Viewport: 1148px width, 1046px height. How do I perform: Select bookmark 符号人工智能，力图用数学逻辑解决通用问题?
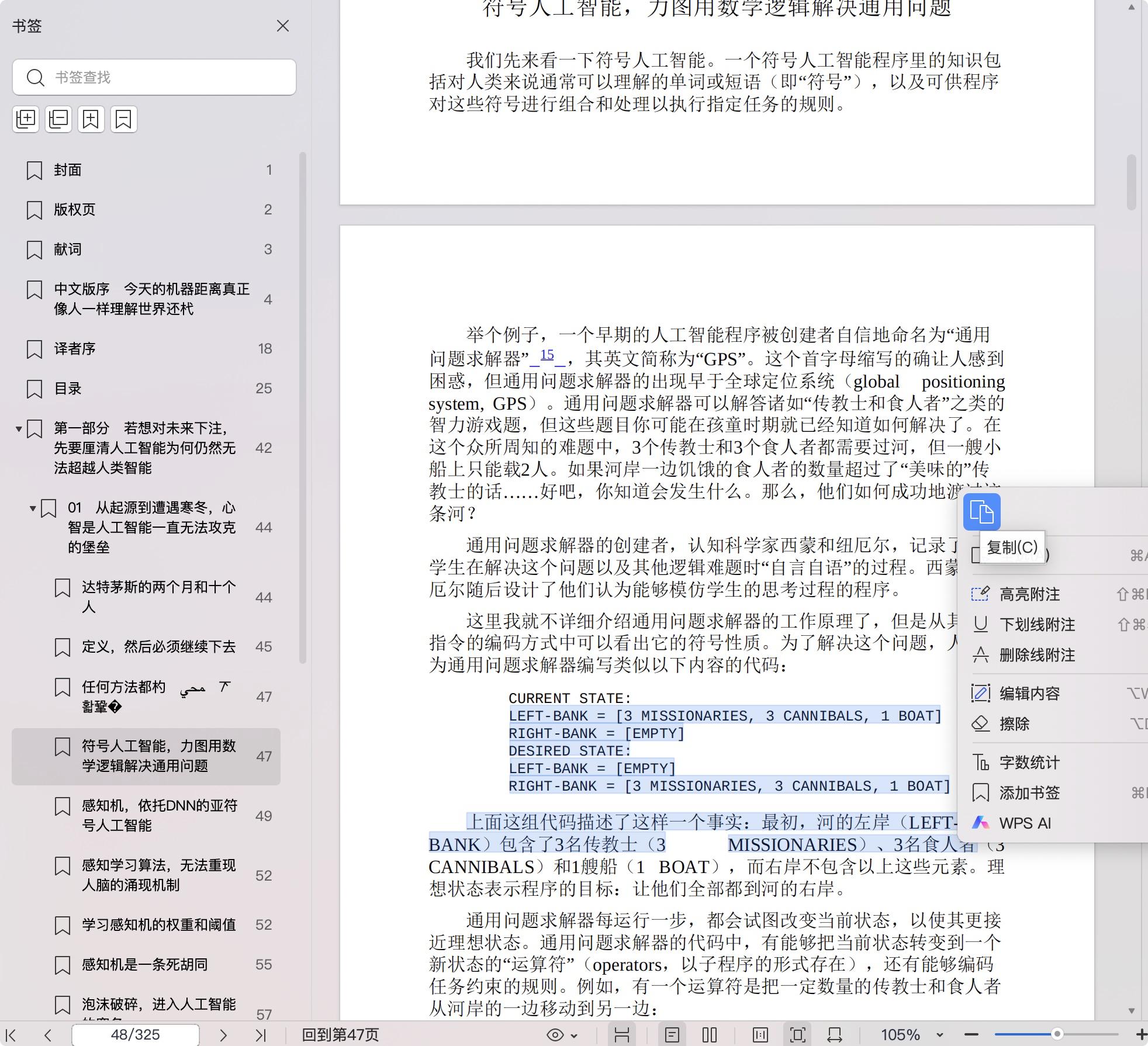[x=146, y=756]
